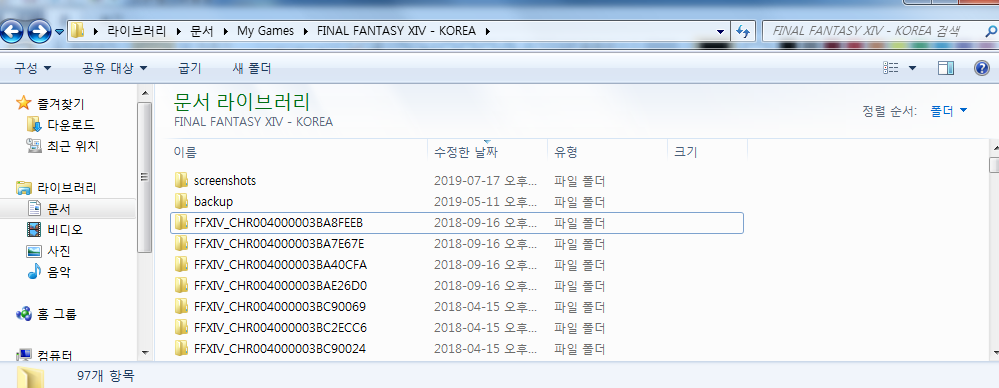The height and width of the screenshot is (388, 999).
Task: Click the 굽기 button
Action: click(190, 68)
